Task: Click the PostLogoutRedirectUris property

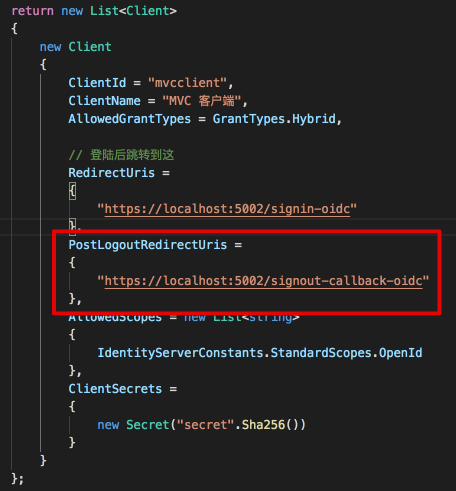Action: [x=147, y=245]
